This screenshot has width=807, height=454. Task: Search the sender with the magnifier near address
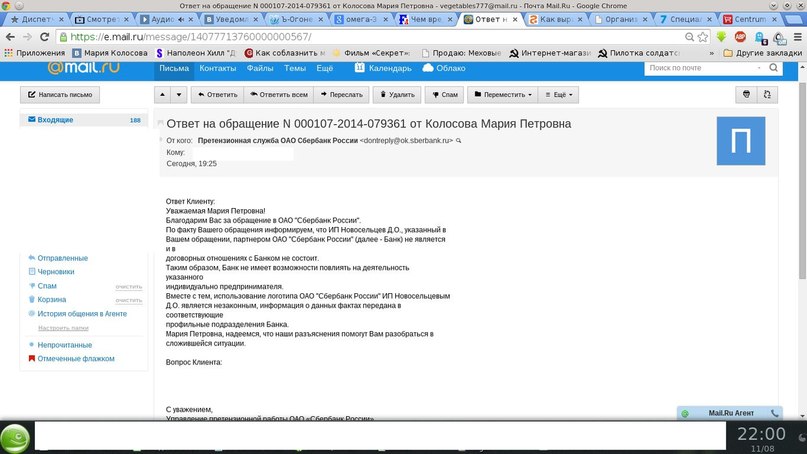459,141
